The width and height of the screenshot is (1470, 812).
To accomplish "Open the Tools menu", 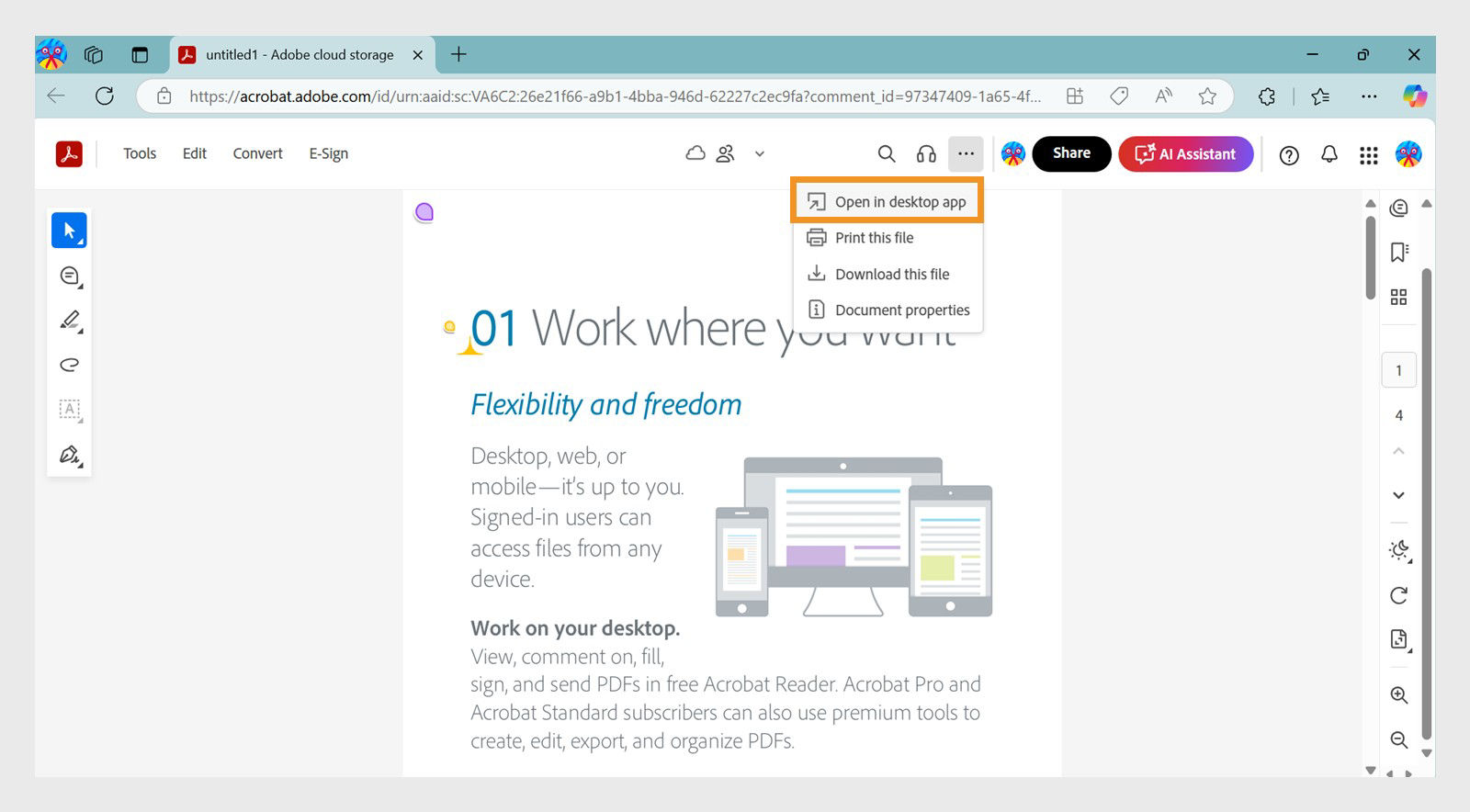I will [140, 153].
